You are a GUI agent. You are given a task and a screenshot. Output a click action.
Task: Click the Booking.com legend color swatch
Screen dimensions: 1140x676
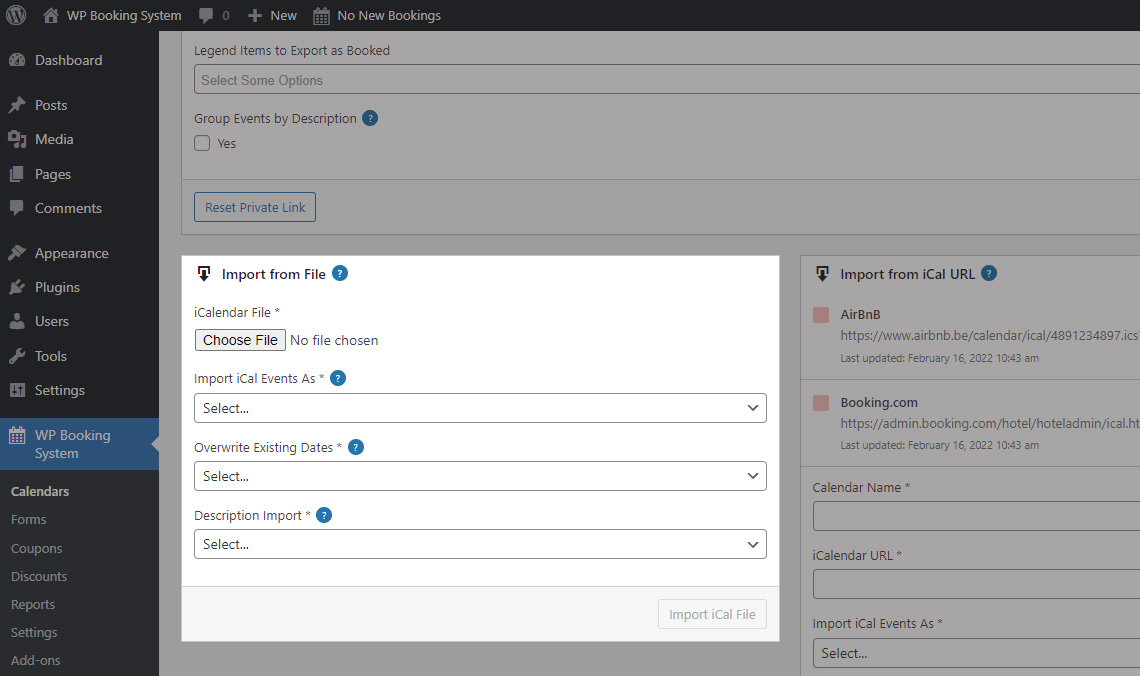point(821,403)
